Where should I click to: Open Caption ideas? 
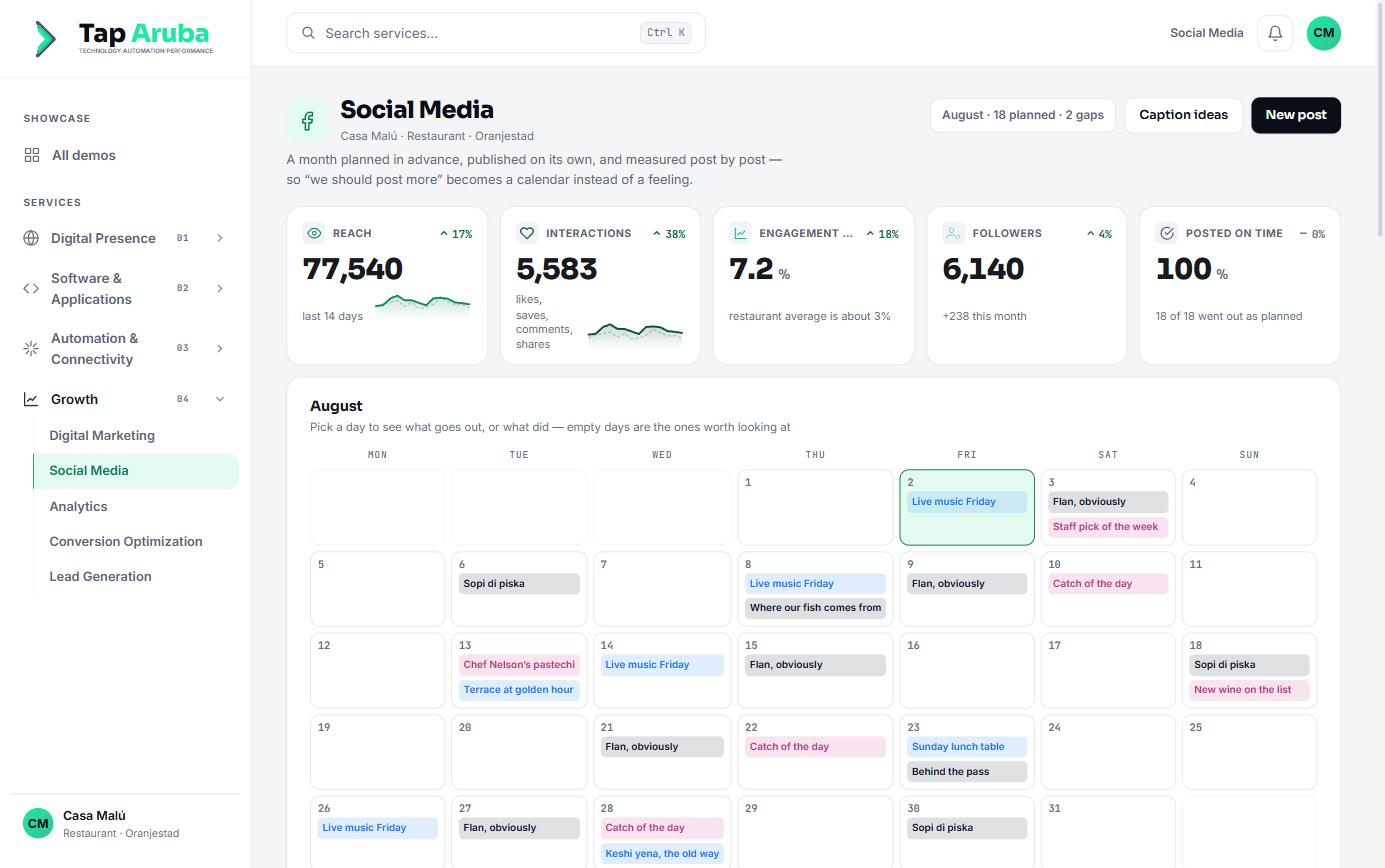(1183, 115)
